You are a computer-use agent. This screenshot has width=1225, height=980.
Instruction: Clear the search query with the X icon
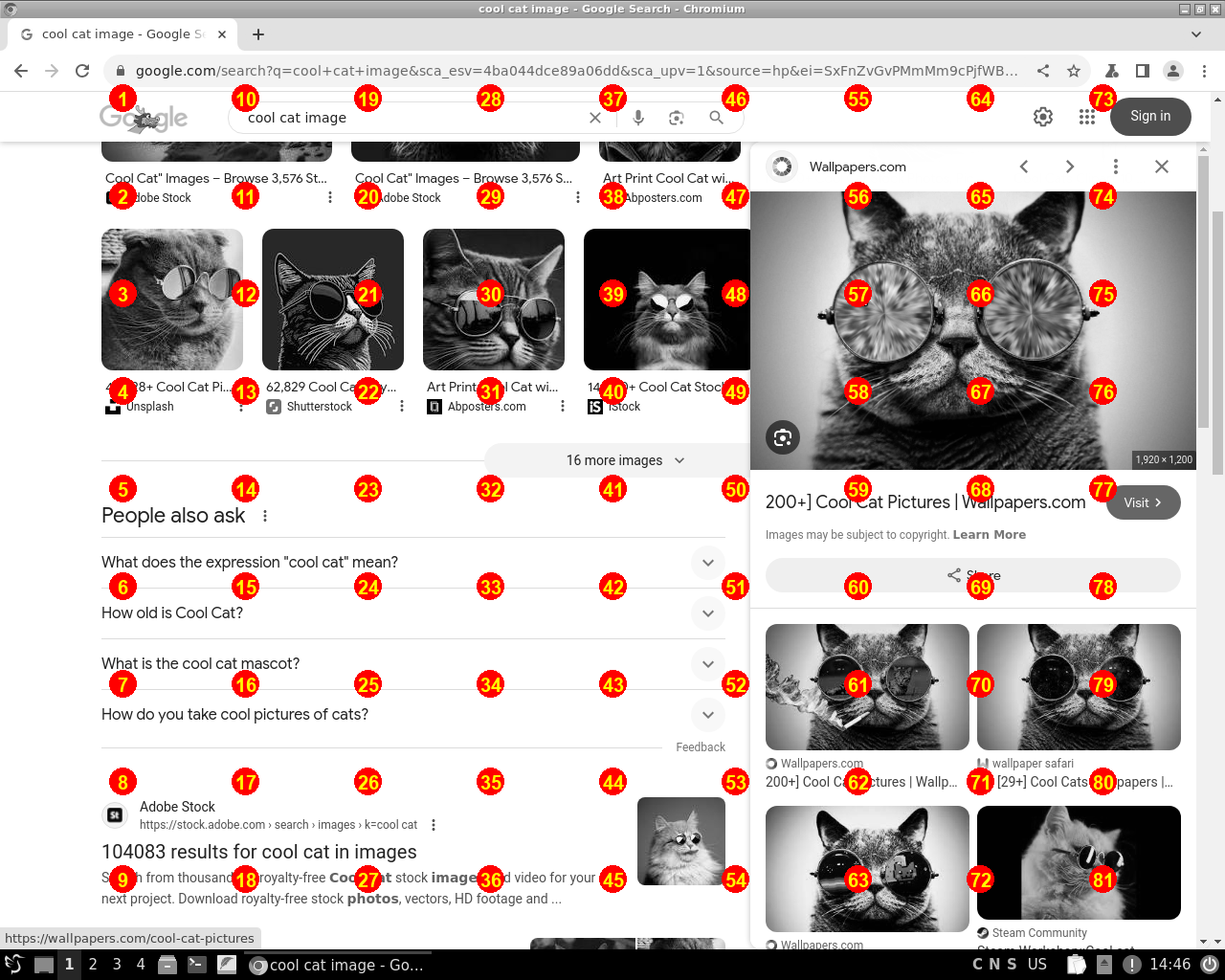[595, 117]
